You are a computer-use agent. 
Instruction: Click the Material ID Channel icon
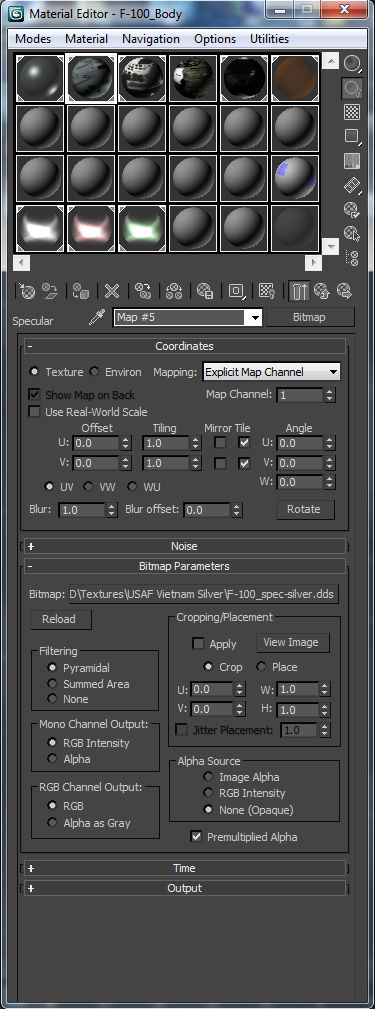pyautogui.click(x=236, y=292)
